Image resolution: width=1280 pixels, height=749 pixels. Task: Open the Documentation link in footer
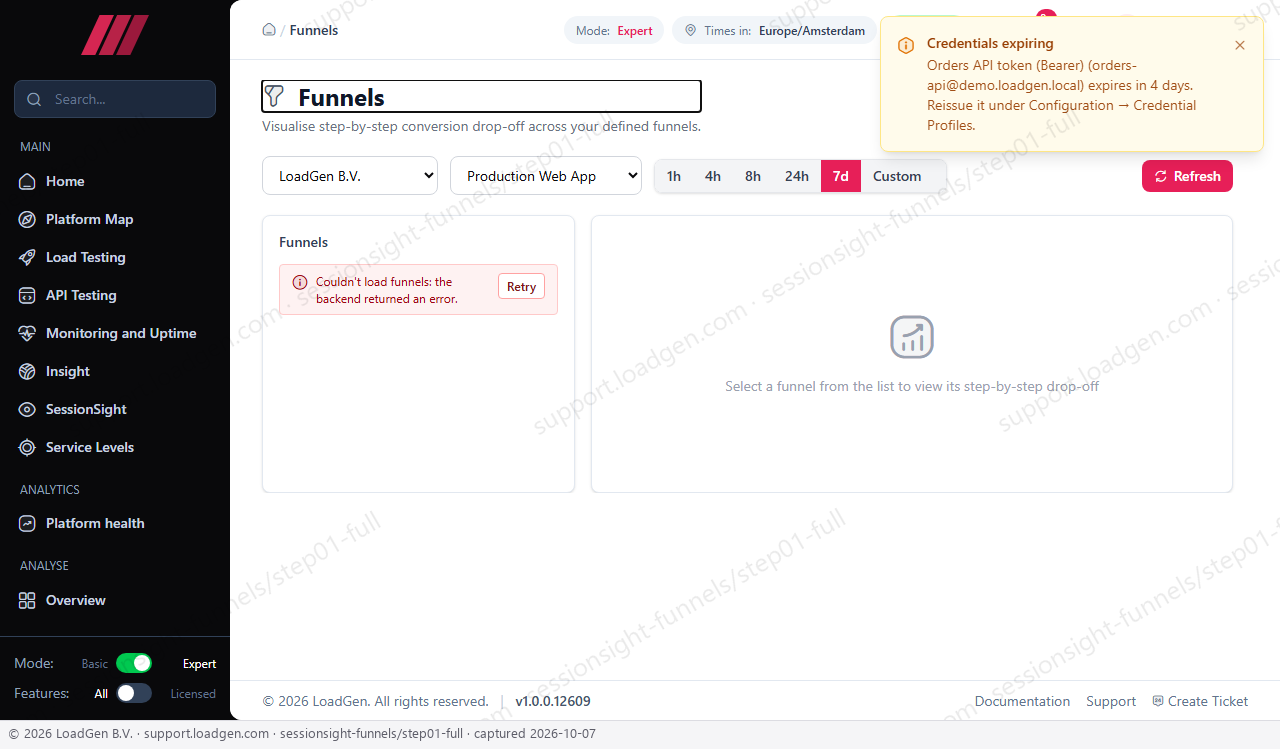pos(1022,701)
